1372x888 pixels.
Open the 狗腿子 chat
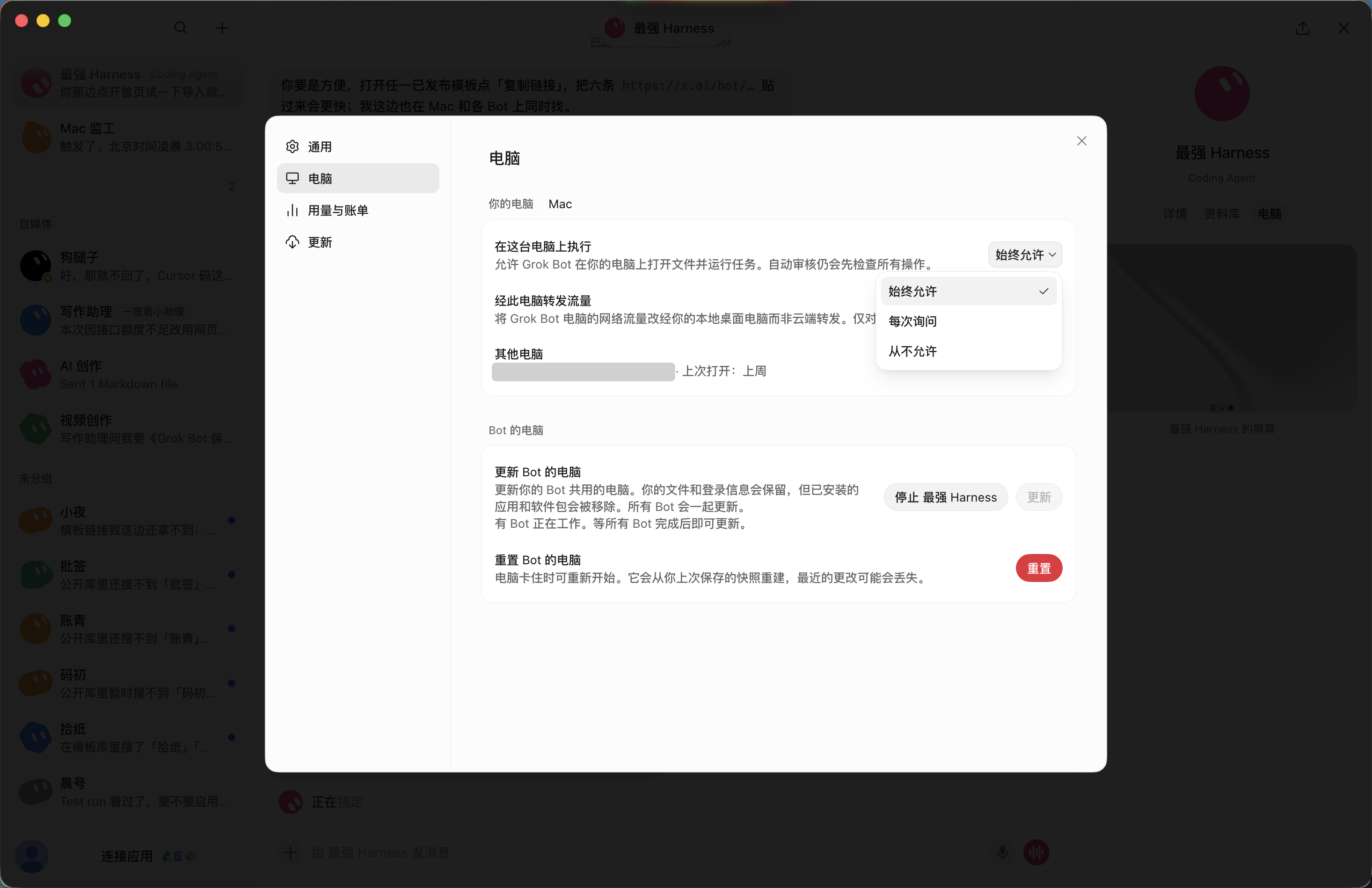click(127, 266)
